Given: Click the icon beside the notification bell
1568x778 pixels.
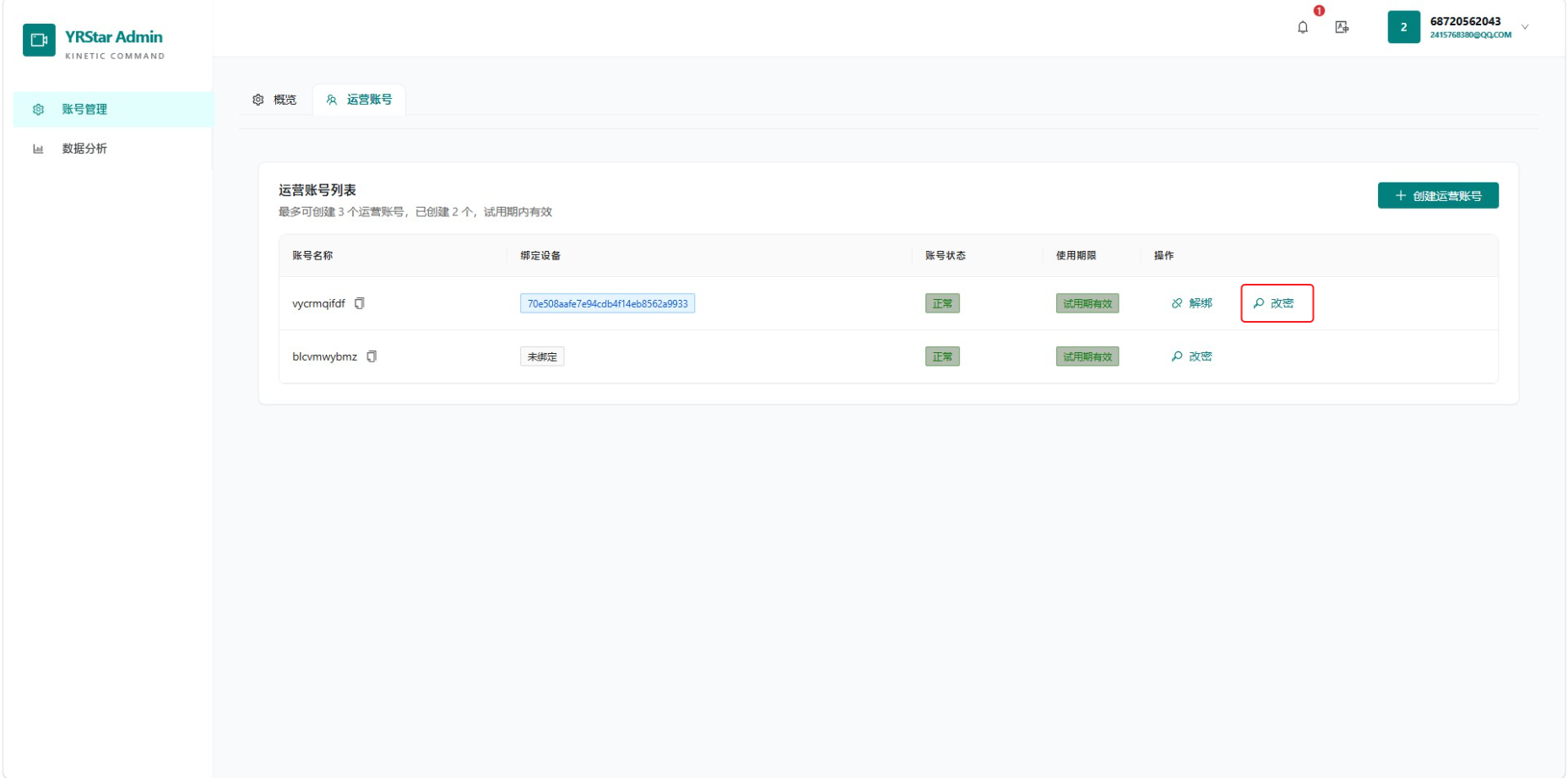Looking at the screenshot, I should click(1341, 27).
